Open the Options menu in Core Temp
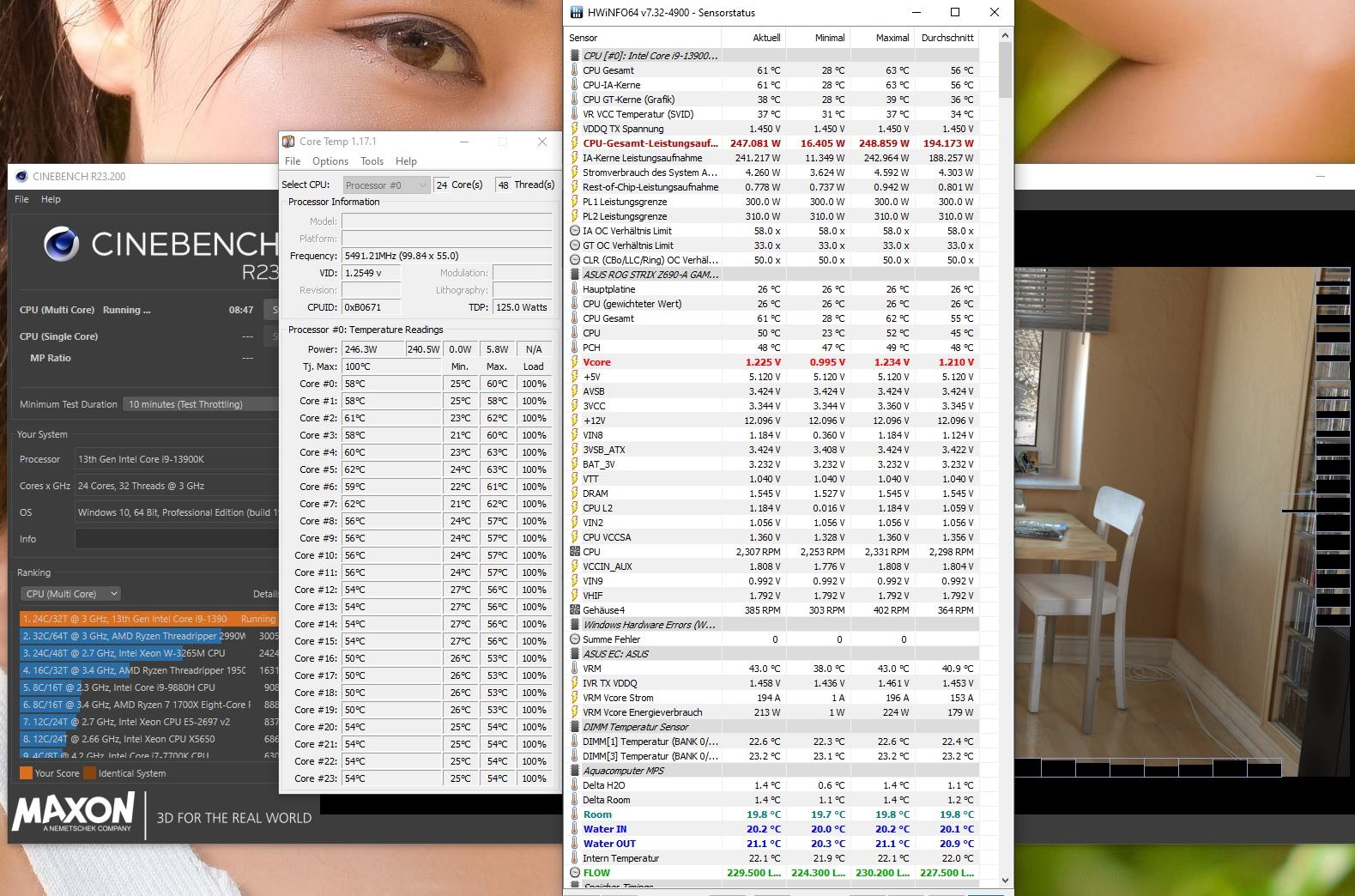Image resolution: width=1355 pixels, height=896 pixels. coord(330,161)
